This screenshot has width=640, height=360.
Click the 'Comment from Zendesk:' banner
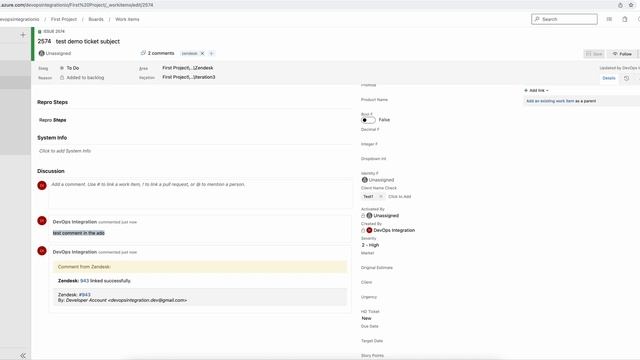point(200,267)
